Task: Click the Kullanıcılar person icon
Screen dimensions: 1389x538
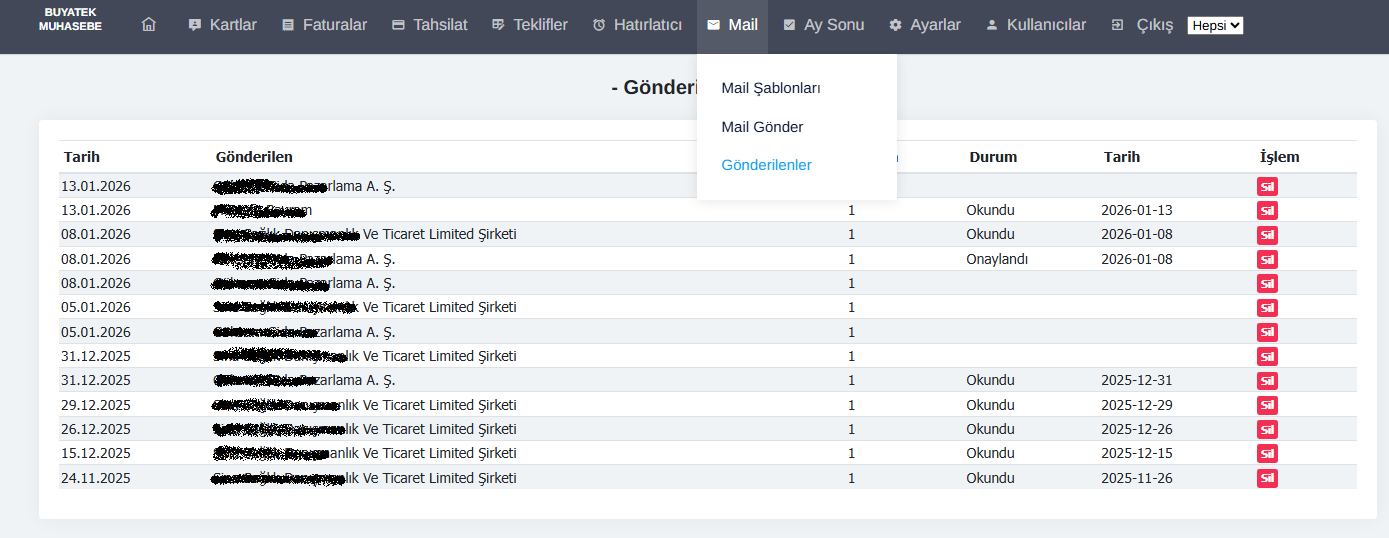Action: (992, 25)
